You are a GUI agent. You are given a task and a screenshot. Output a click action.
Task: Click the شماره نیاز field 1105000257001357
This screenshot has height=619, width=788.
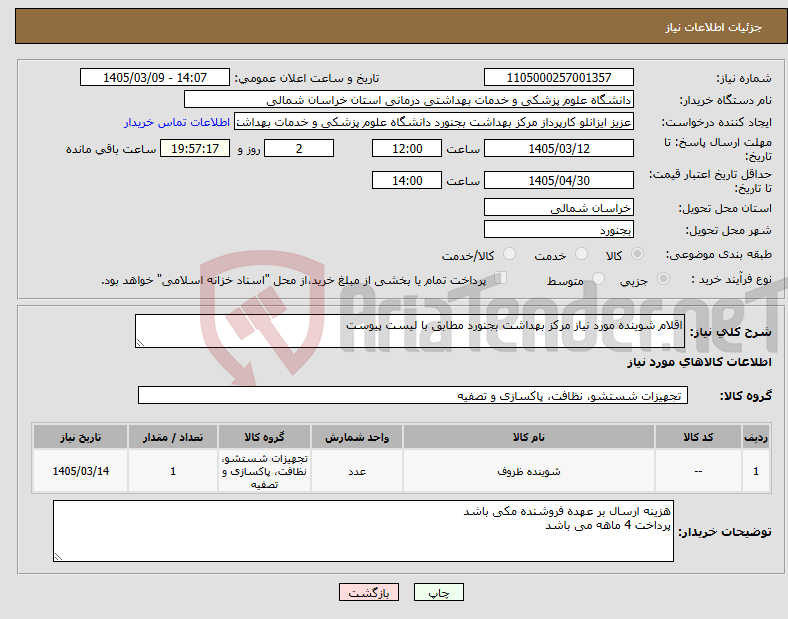tap(558, 77)
